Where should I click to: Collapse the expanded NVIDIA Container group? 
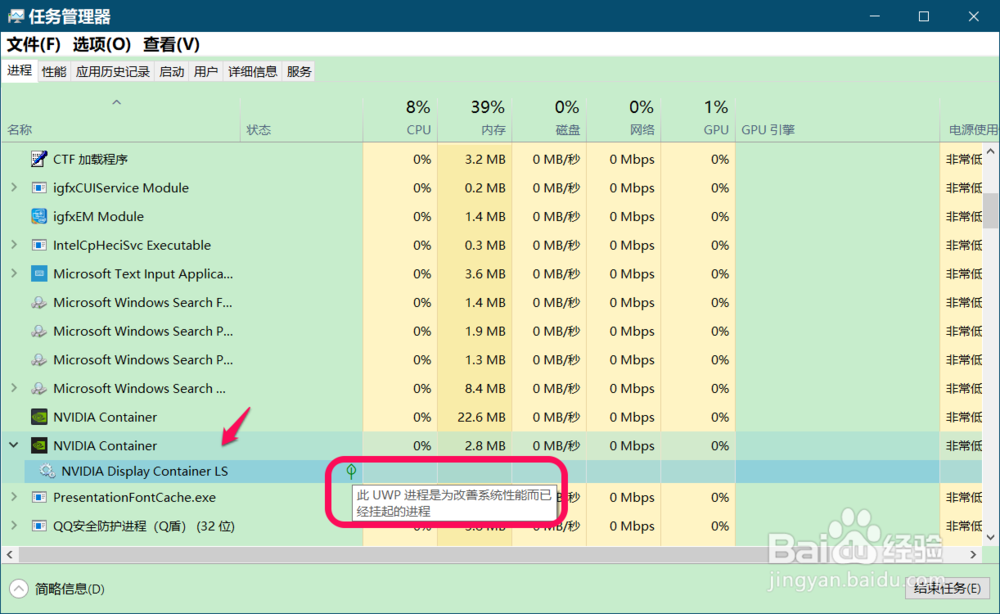(14, 445)
